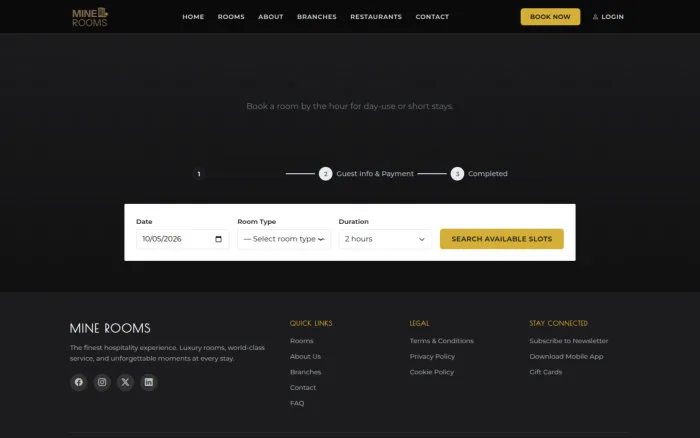This screenshot has width=700, height=438.
Task: Open Rooms in the top navigation
Action: coord(231,17)
